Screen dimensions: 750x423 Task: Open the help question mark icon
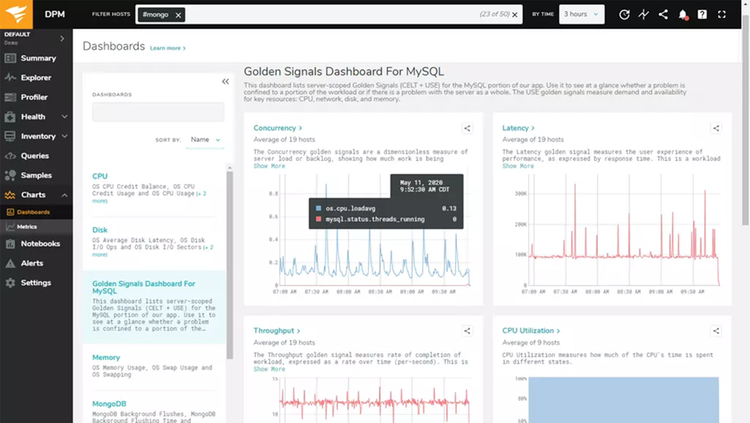(x=702, y=14)
